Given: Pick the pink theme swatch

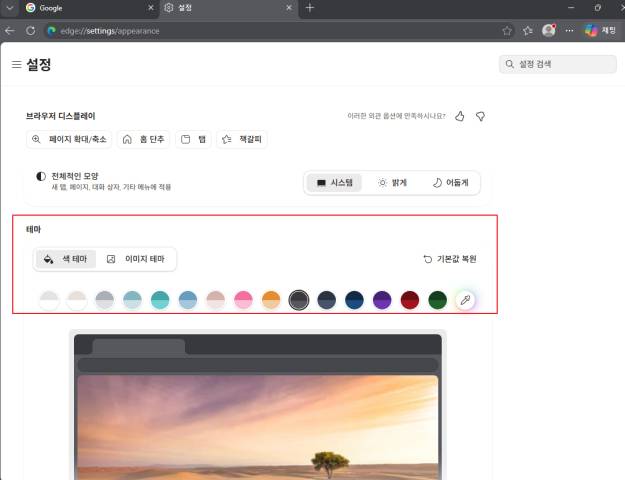Looking at the screenshot, I should point(243,300).
